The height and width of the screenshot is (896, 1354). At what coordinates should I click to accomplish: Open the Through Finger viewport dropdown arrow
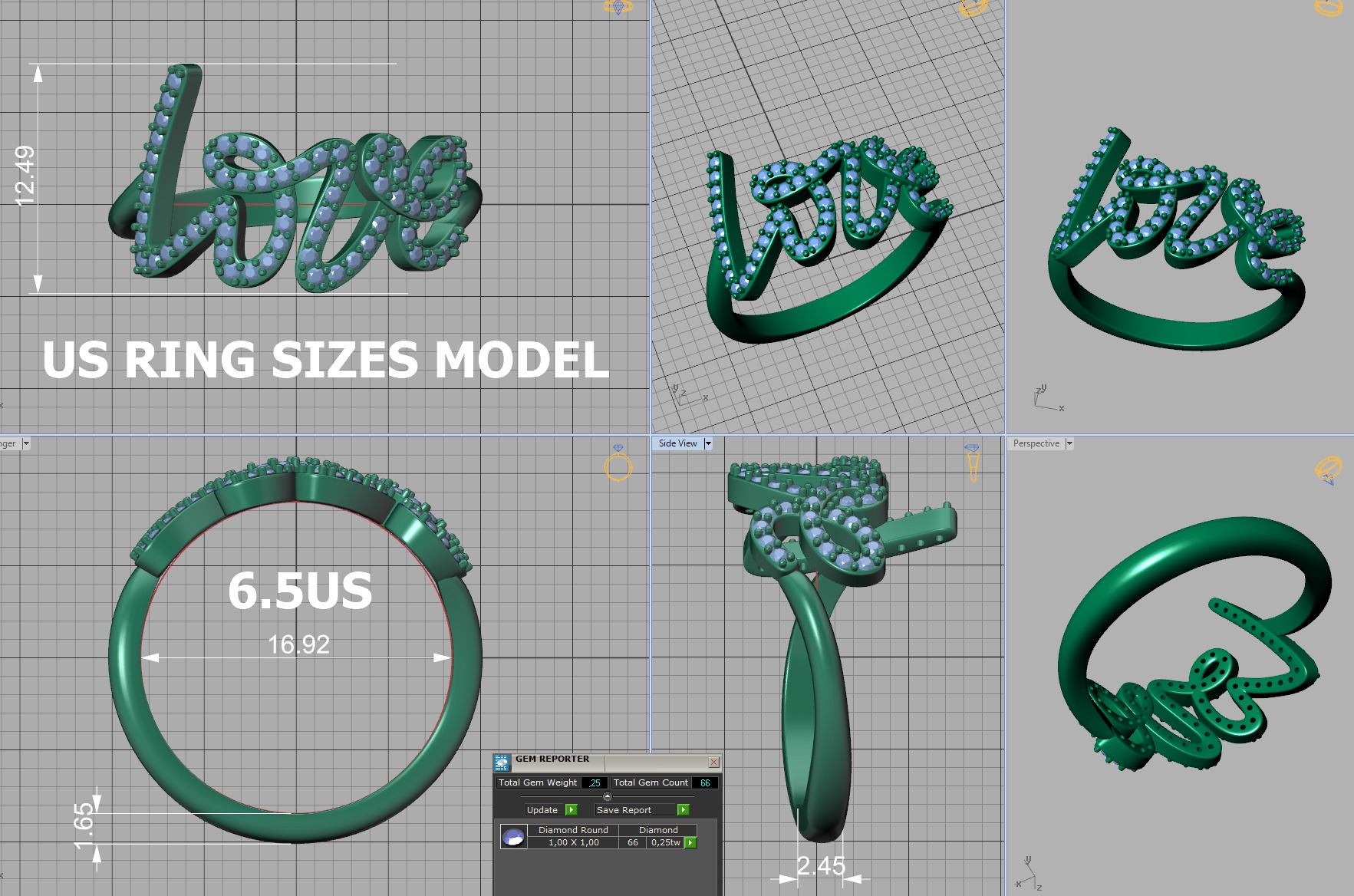(25, 443)
